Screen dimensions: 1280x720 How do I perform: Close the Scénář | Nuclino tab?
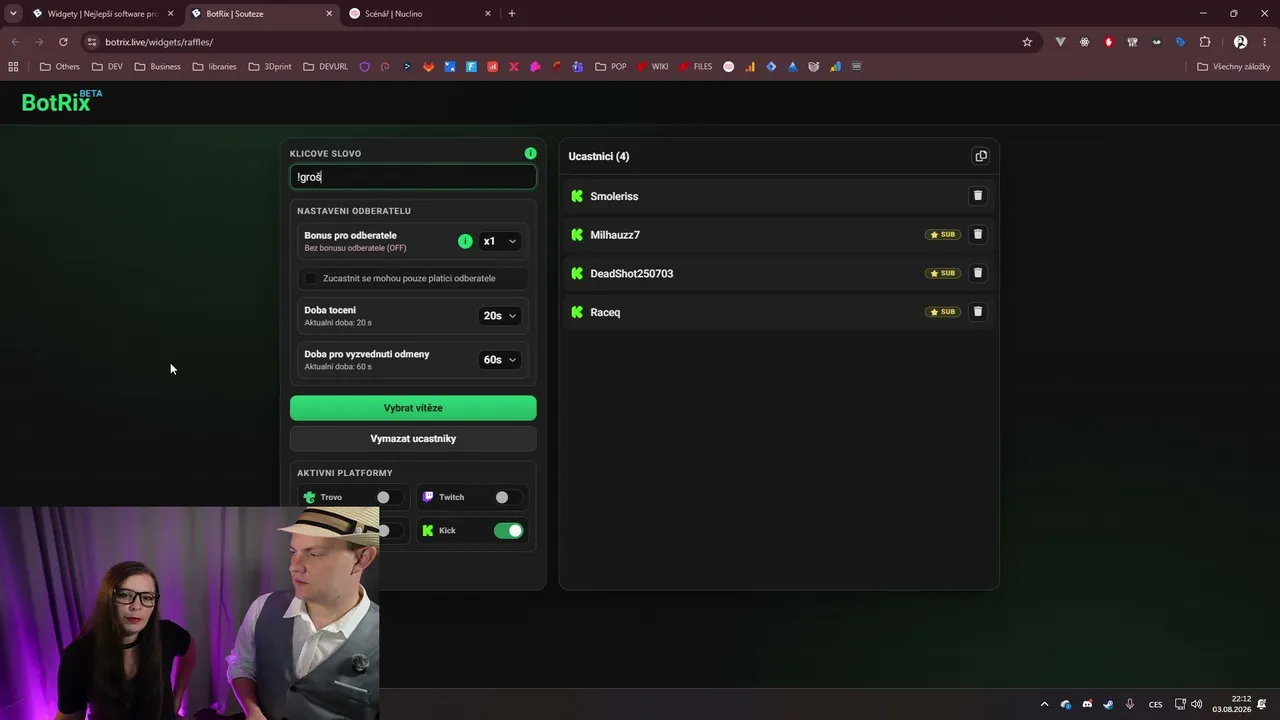[488, 14]
